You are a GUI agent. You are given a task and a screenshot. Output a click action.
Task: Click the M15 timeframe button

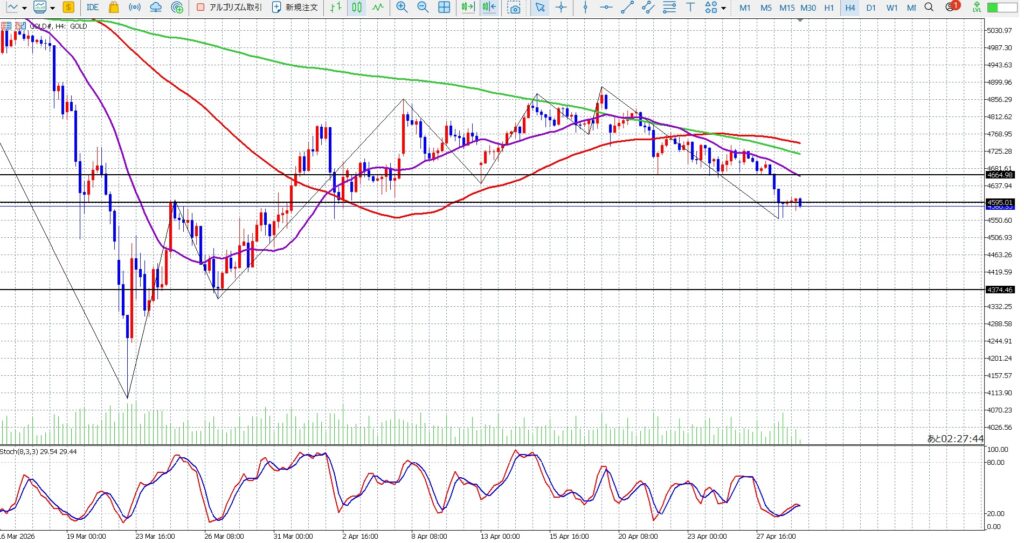coord(787,8)
